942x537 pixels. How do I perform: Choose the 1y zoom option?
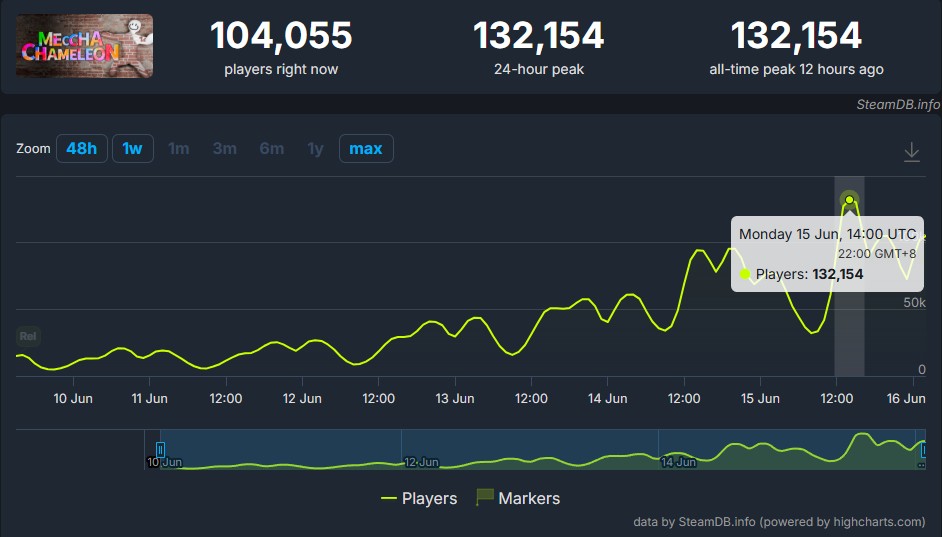(x=315, y=148)
